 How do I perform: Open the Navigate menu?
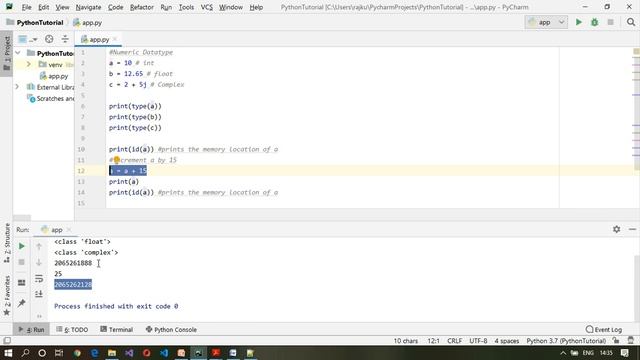(x=88, y=7)
